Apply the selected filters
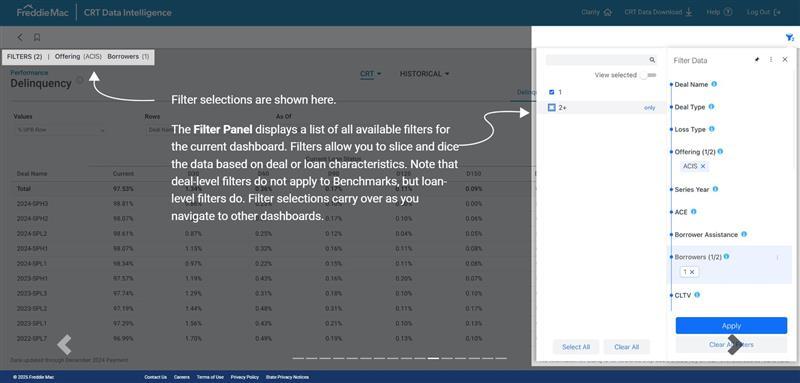 [x=731, y=325]
